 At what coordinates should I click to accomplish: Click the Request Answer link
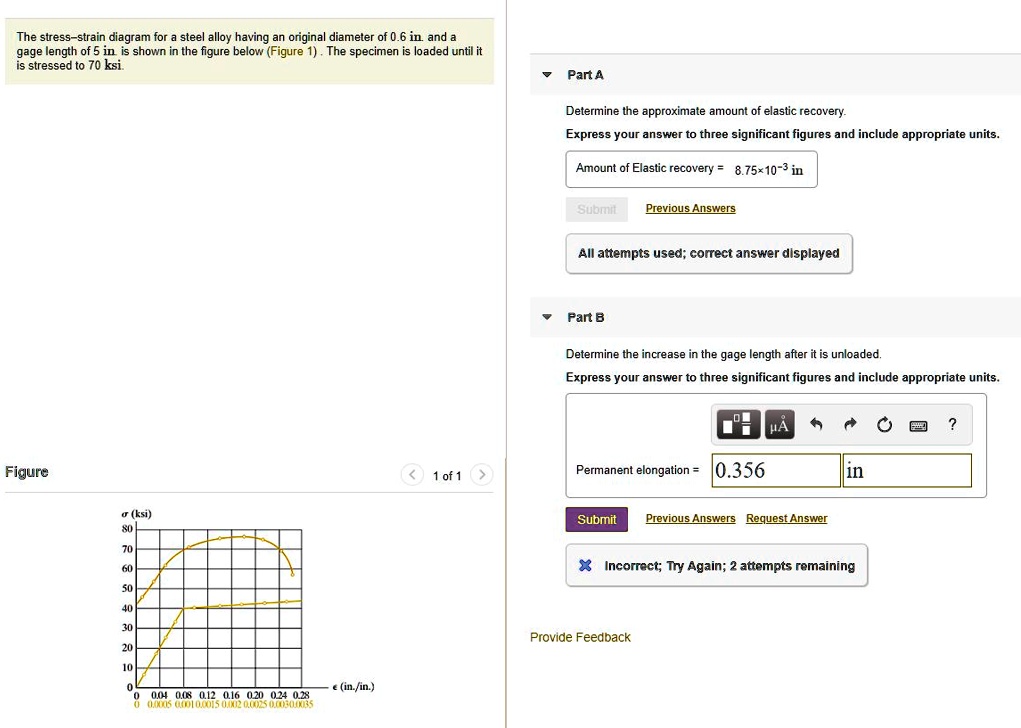(x=786, y=519)
